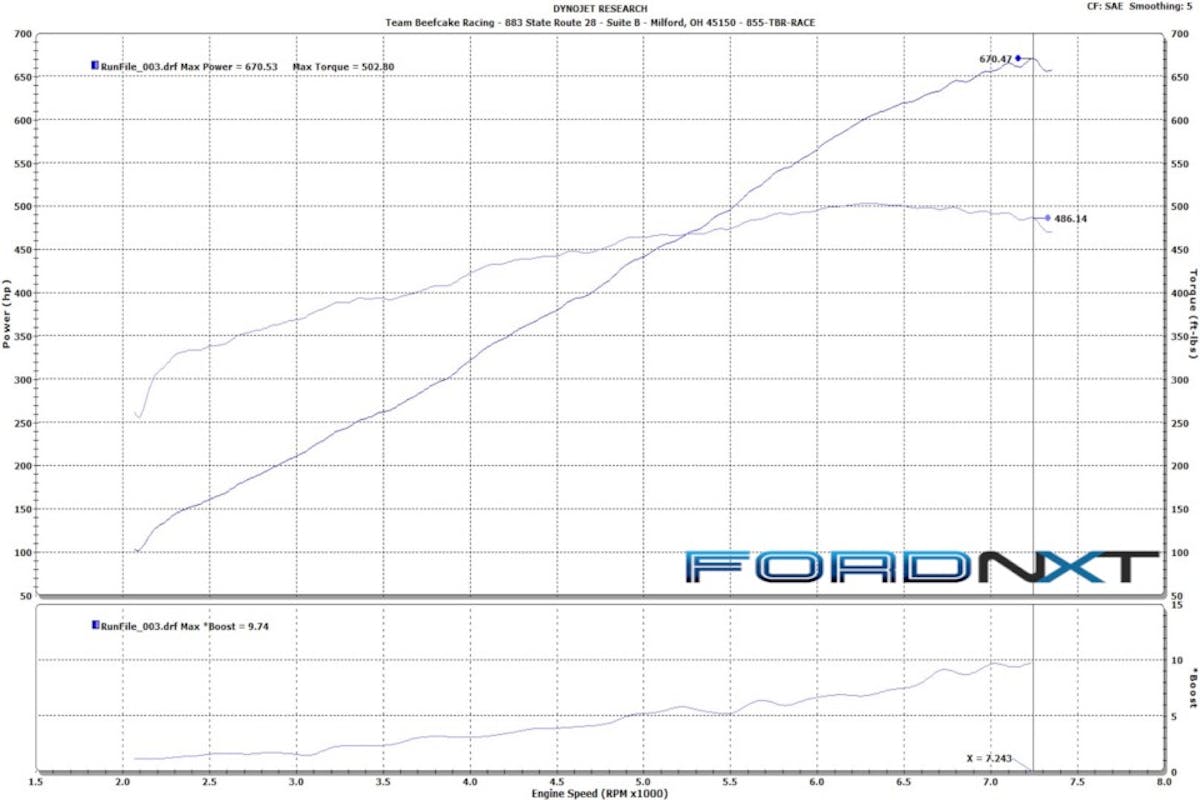Click the vertical cursor line in boost graph

pos(1033,700)
